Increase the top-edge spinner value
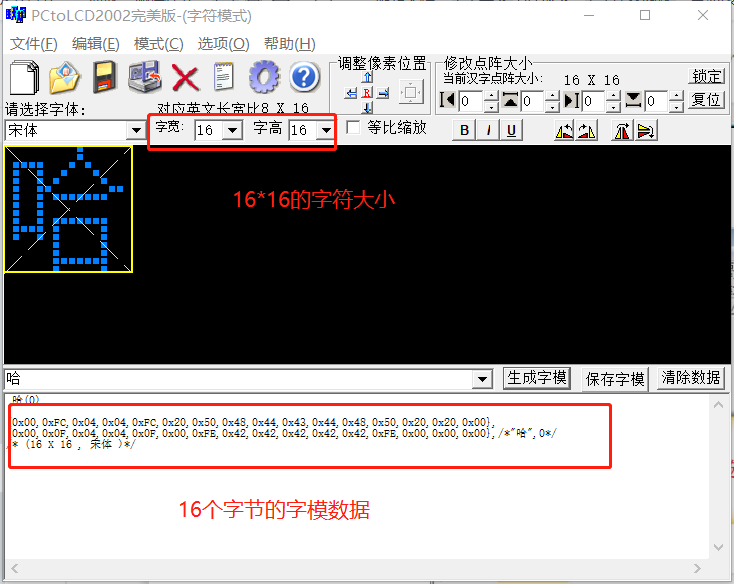 coord(552,96)
